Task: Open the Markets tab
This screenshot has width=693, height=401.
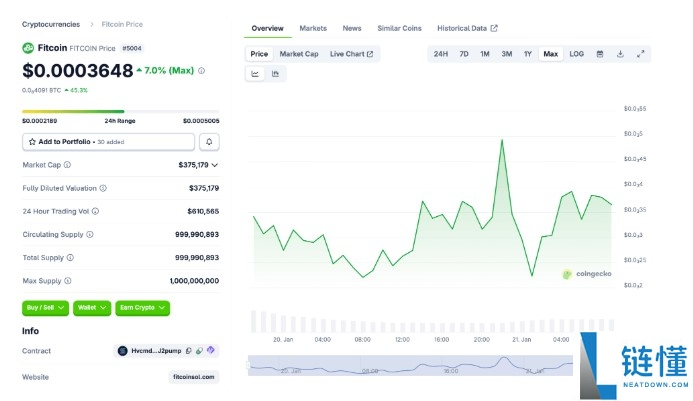Action: (313, 28)
